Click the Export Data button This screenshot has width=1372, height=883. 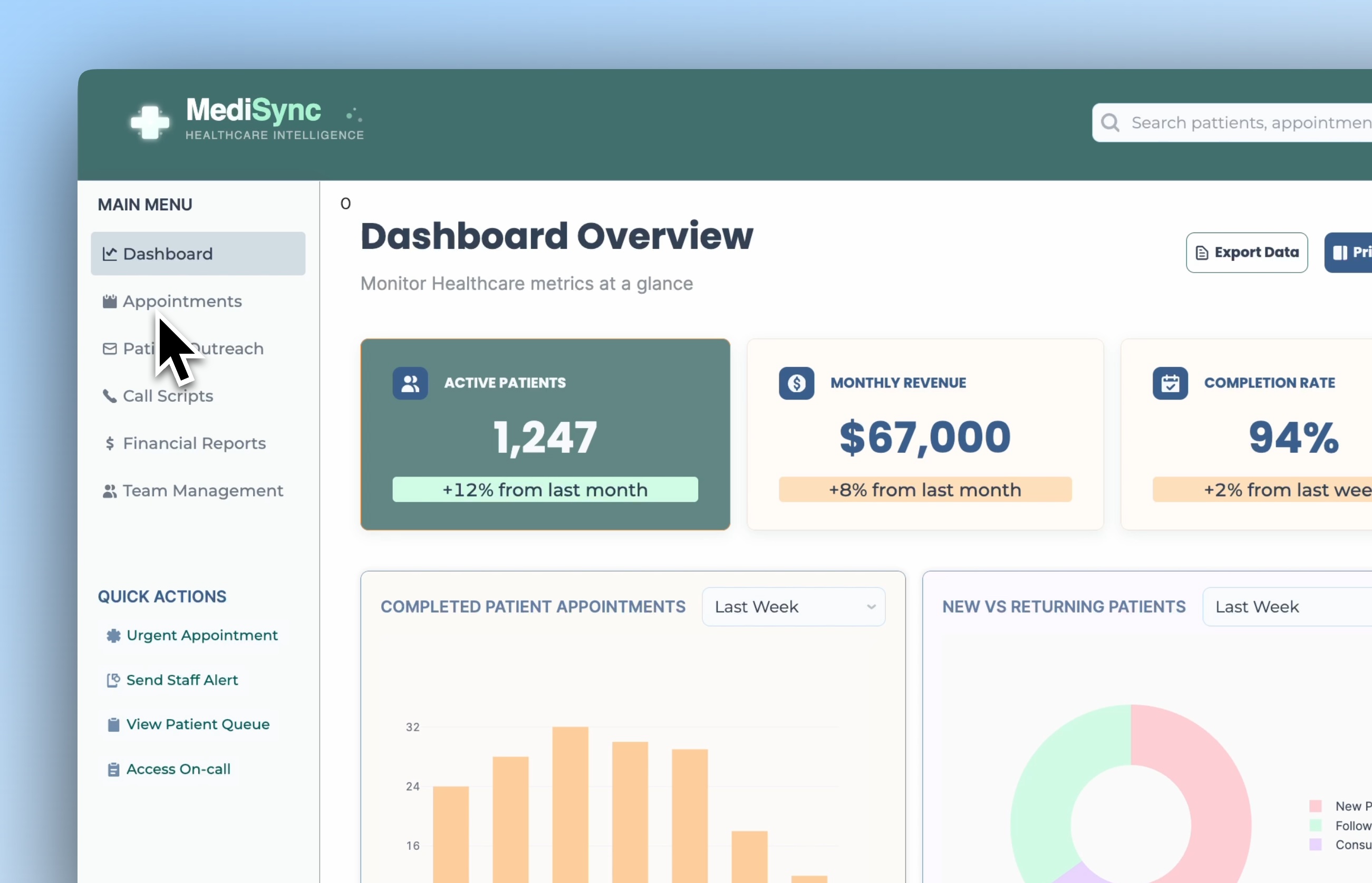coord(1247,253)
